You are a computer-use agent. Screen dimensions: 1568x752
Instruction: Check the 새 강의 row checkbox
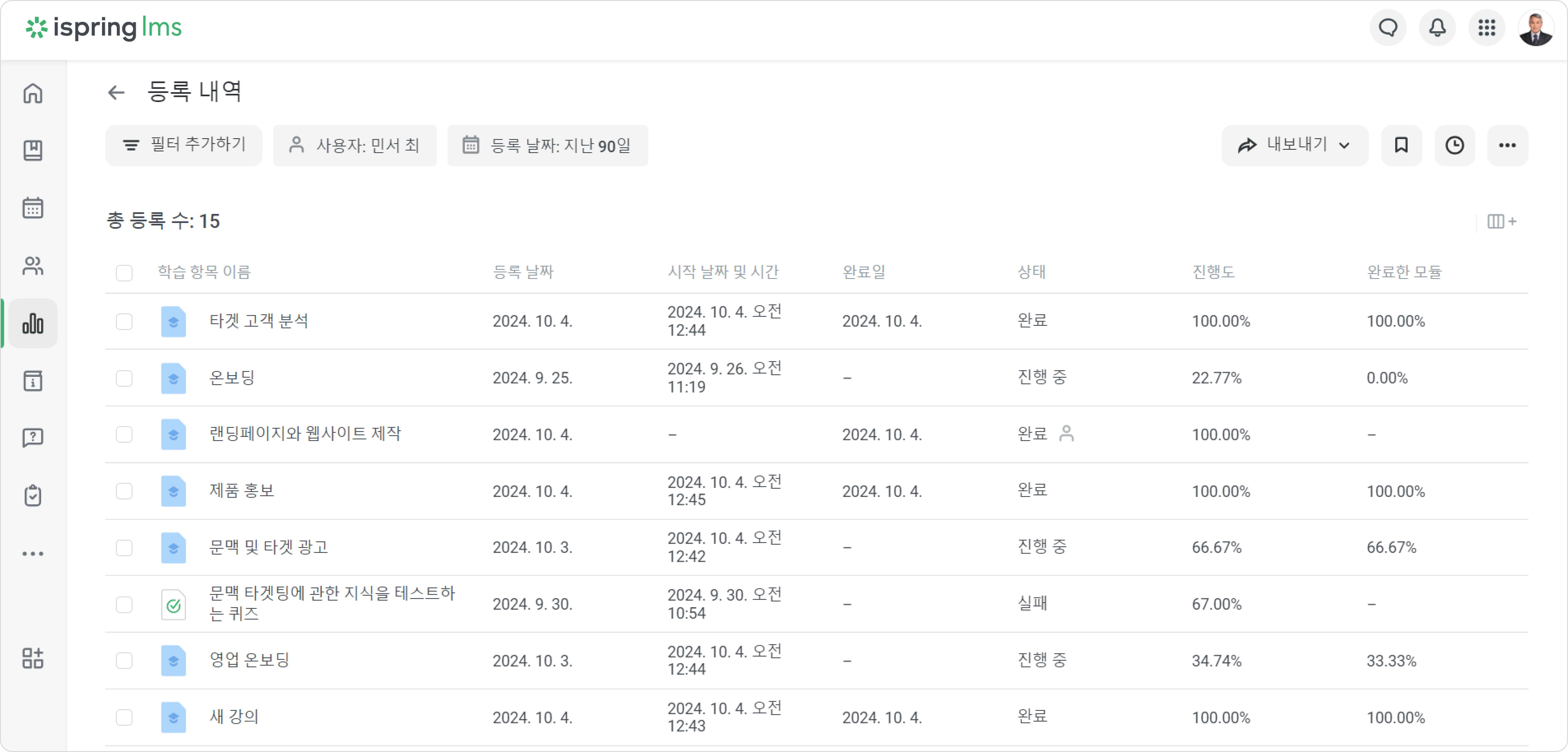click(124, 717)
